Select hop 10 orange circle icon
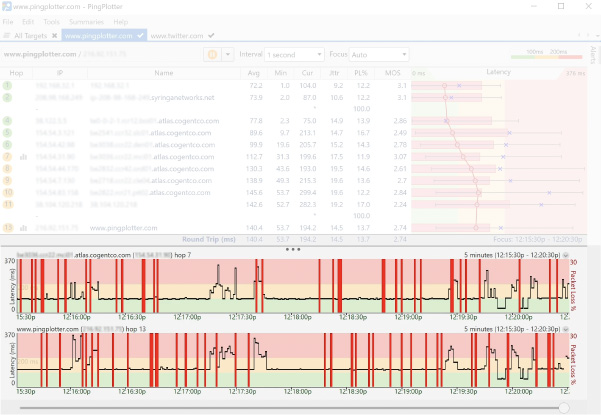Screen dimensions: 601x415 (x=8, y=192)
